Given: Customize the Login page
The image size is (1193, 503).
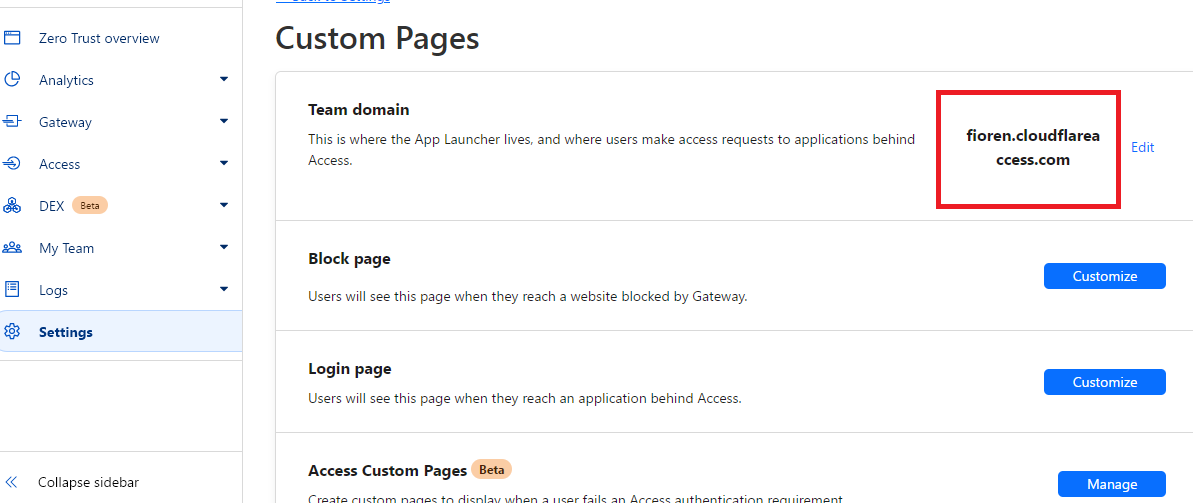Looking at the screenshot, I should coord(1105,382).
